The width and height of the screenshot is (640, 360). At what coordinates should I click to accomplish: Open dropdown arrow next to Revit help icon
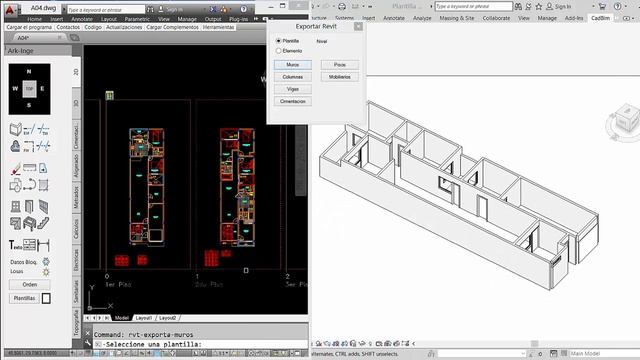click(625, 7)
